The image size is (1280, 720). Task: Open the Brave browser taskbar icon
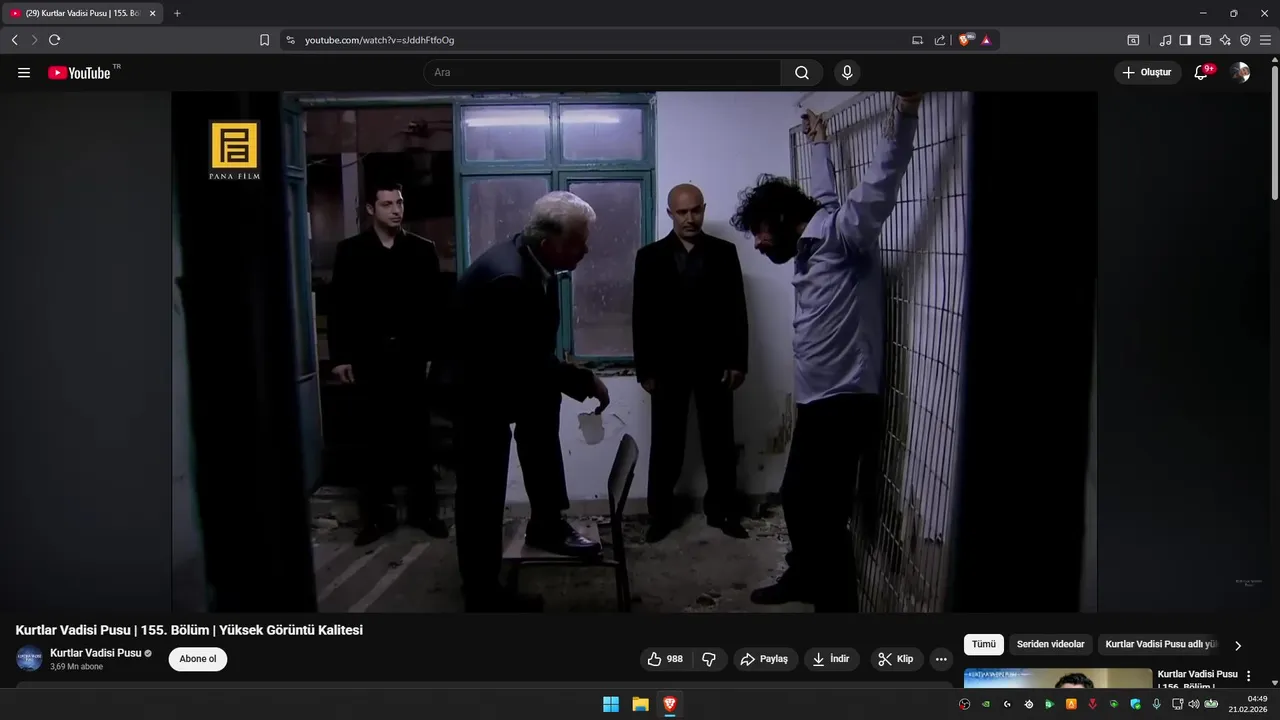point(670,704)
